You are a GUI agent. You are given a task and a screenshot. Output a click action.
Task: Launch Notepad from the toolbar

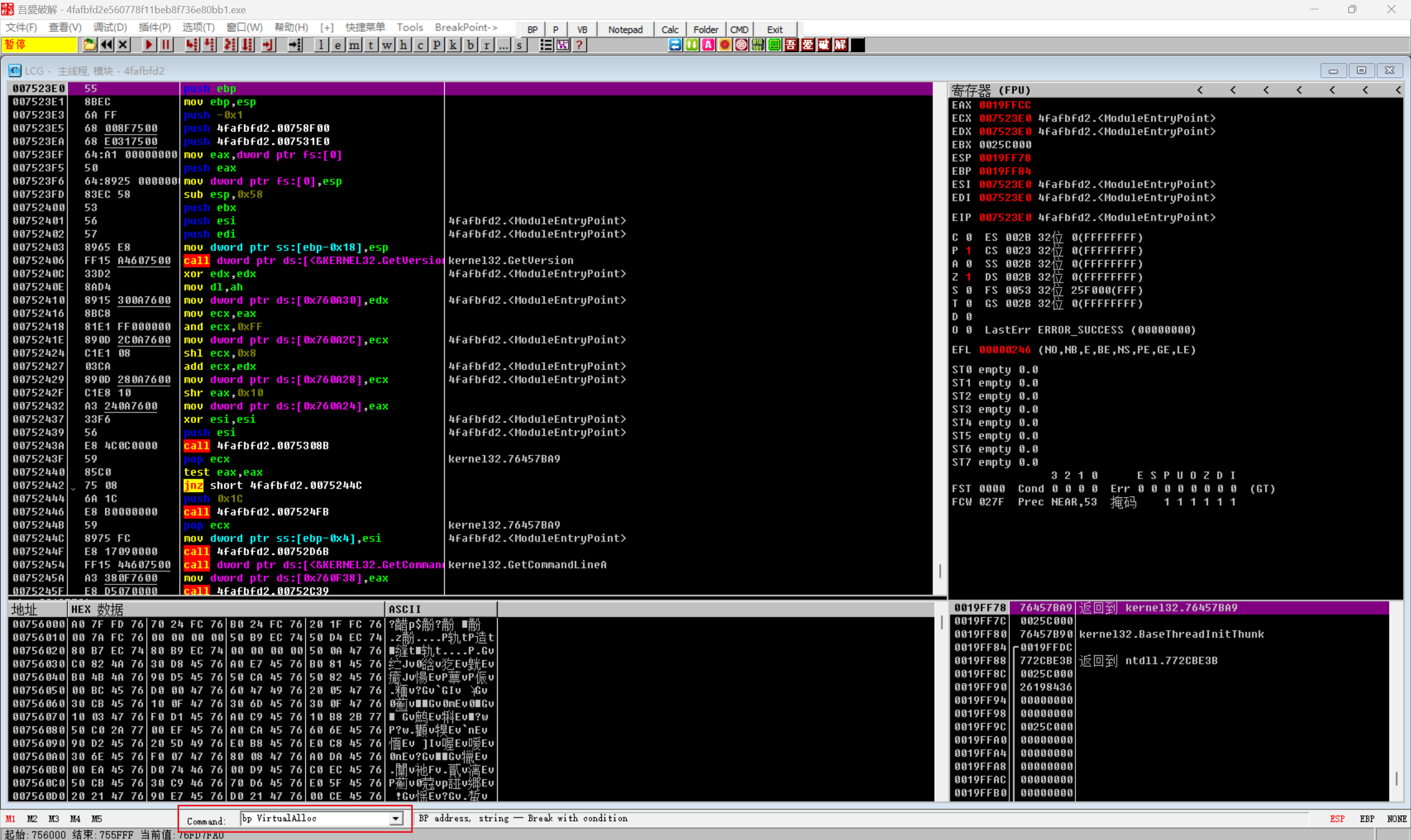point(626,29)
